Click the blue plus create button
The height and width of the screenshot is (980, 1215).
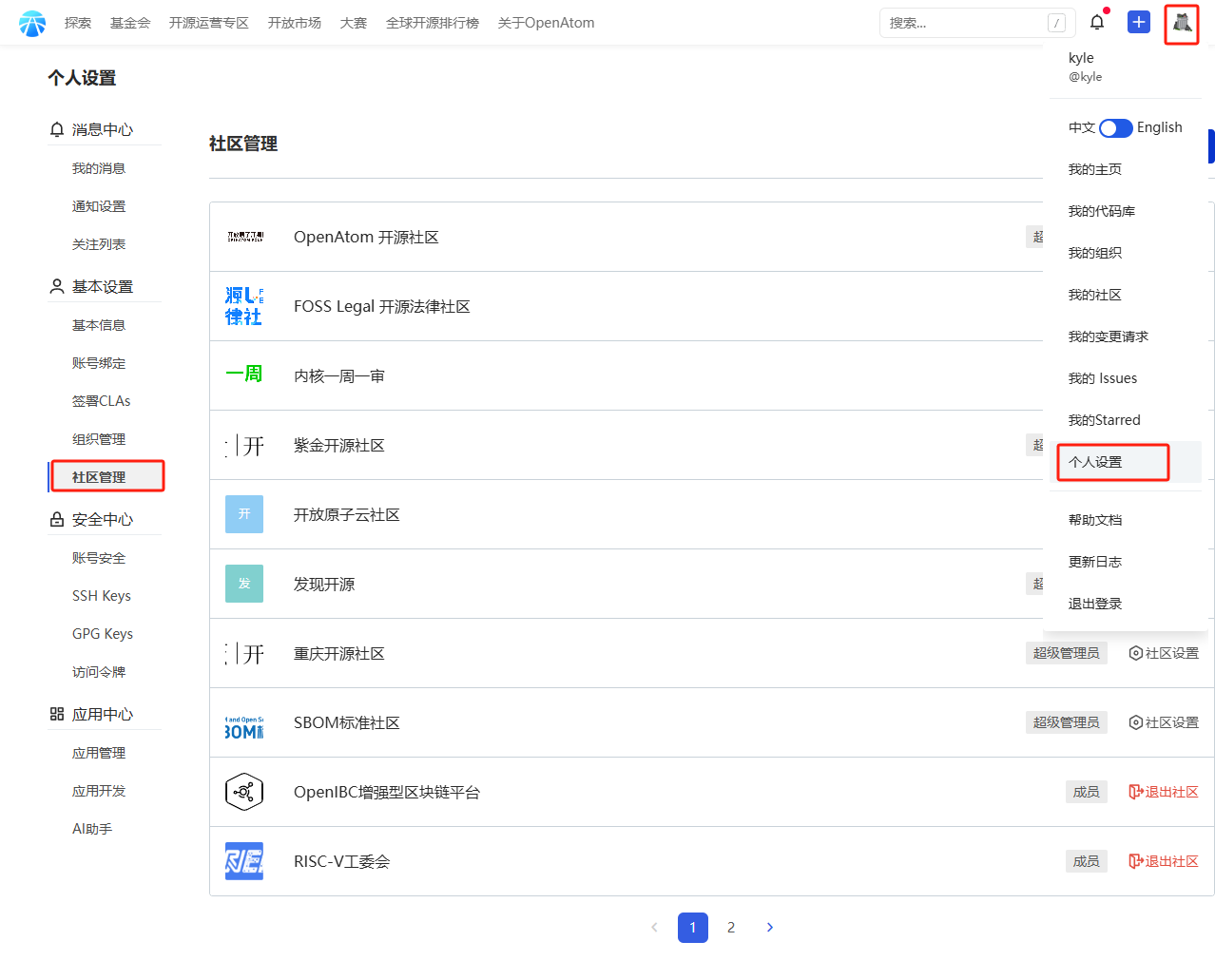click(1139, 22)
